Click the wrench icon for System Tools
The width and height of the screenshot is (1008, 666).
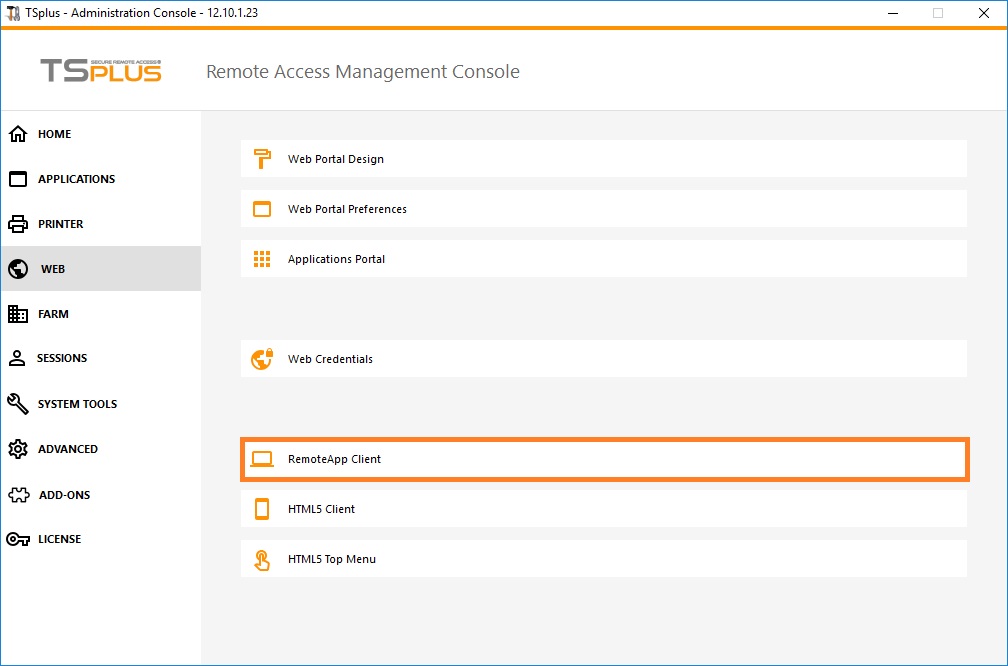point(18,404)
